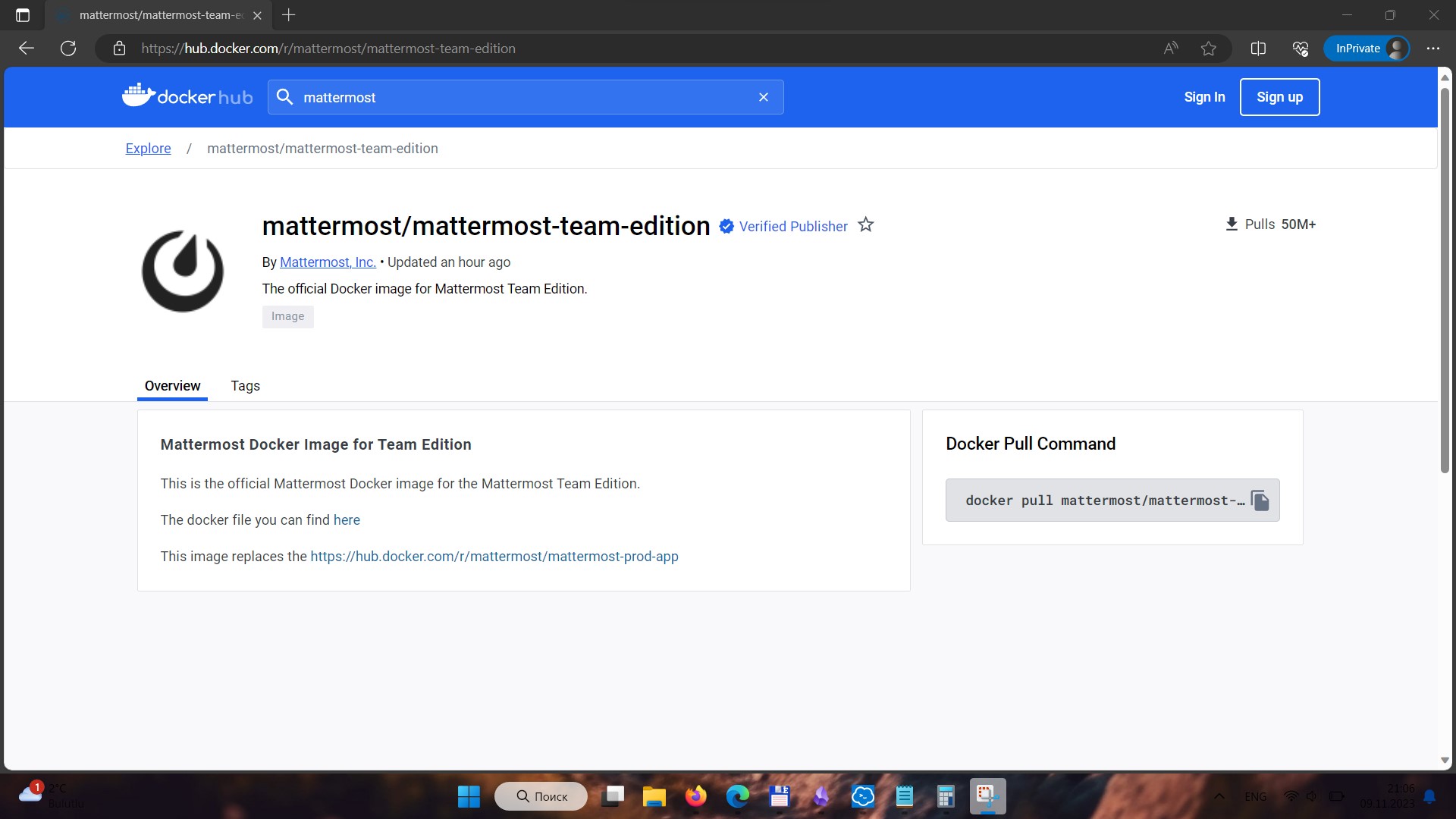The height and width of the screenshot is (819, 1456).
Task: Open Microsoft Edge from the taskbar
Action: [x=737, y=796]
